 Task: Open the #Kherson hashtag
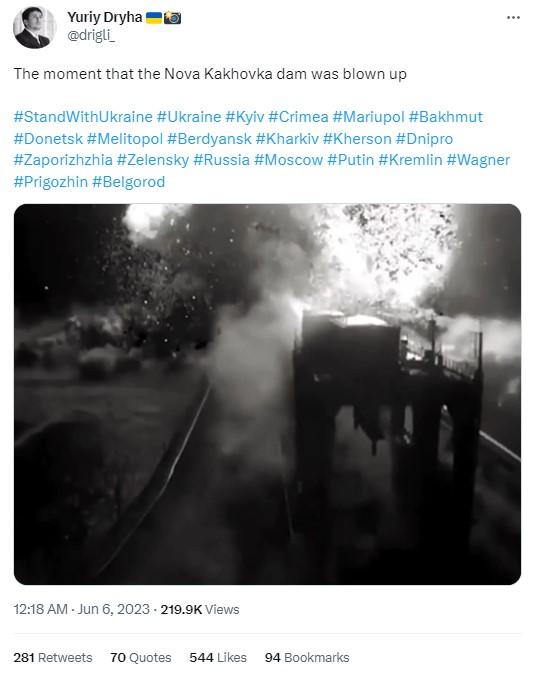(x=357, y=139)
